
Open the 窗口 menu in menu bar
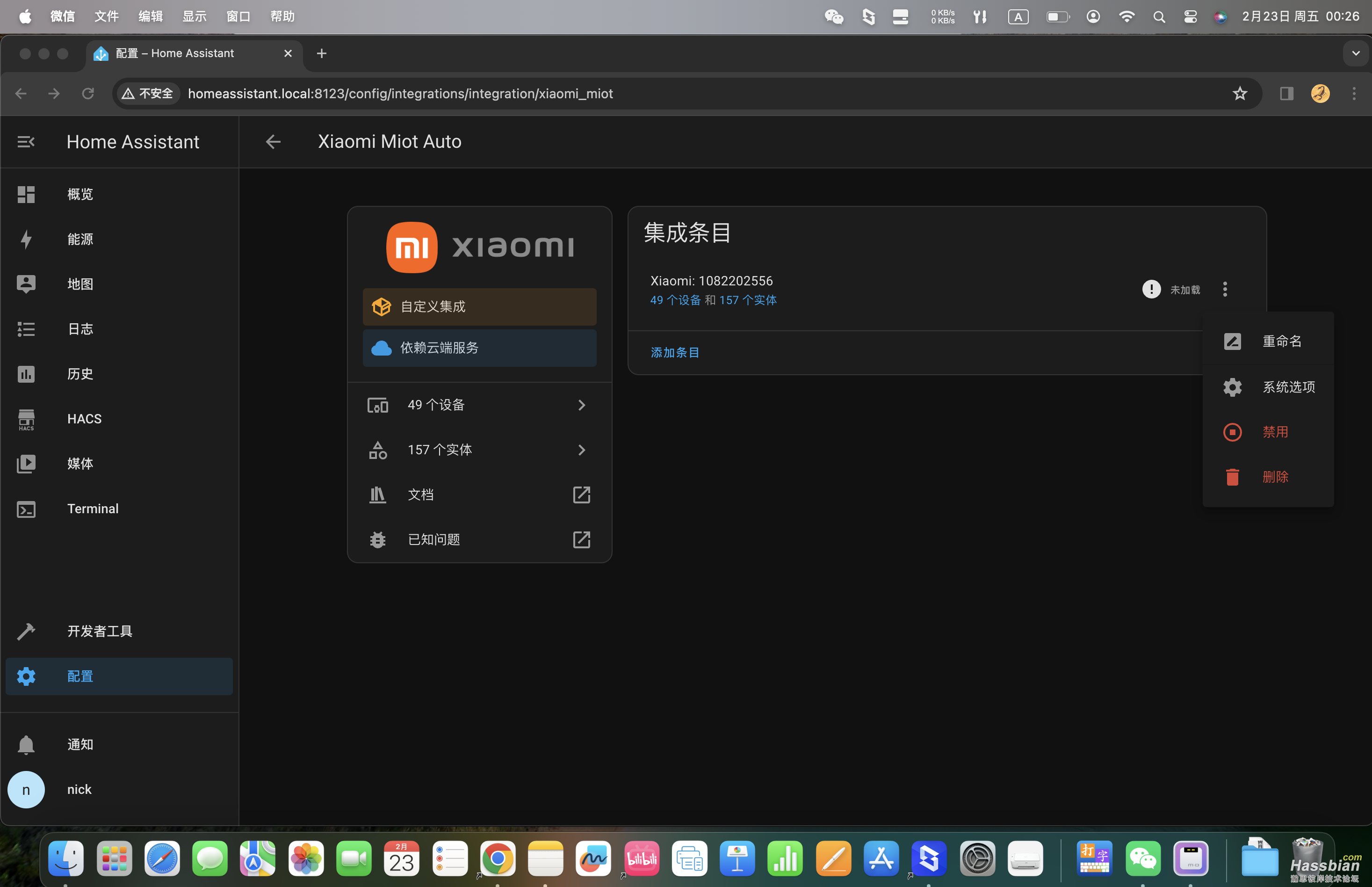[x=238, y=16]
